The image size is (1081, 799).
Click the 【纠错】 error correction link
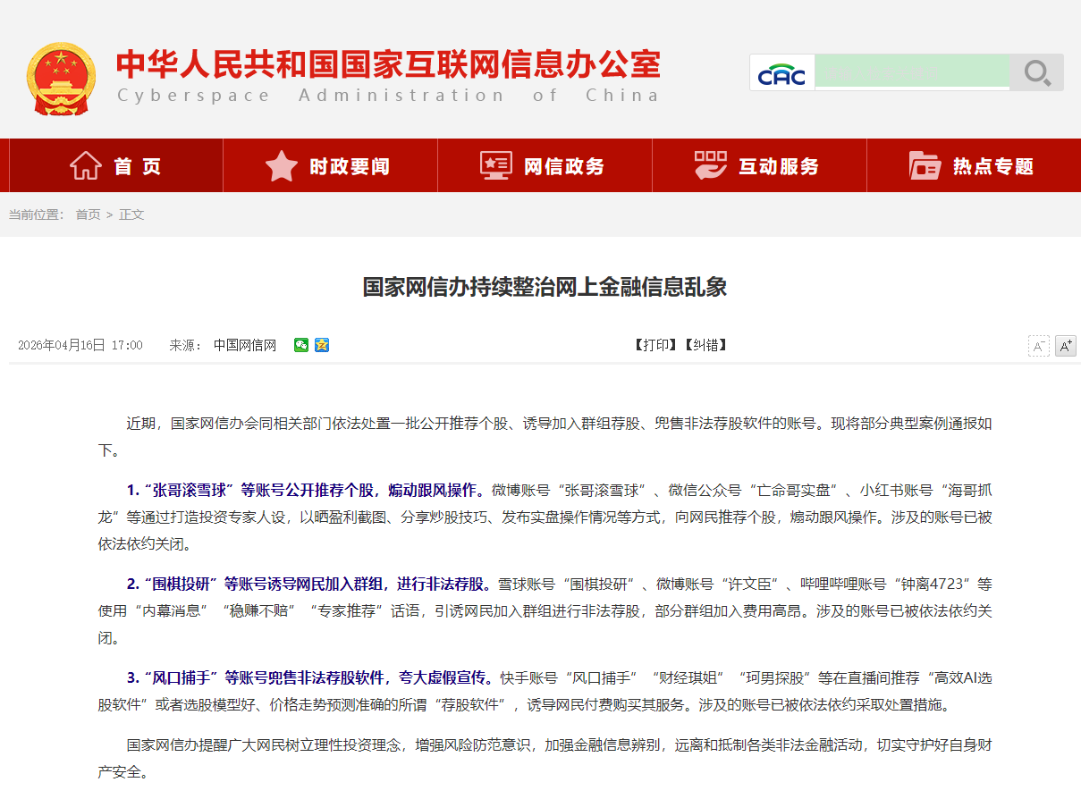tap(705, 345)
